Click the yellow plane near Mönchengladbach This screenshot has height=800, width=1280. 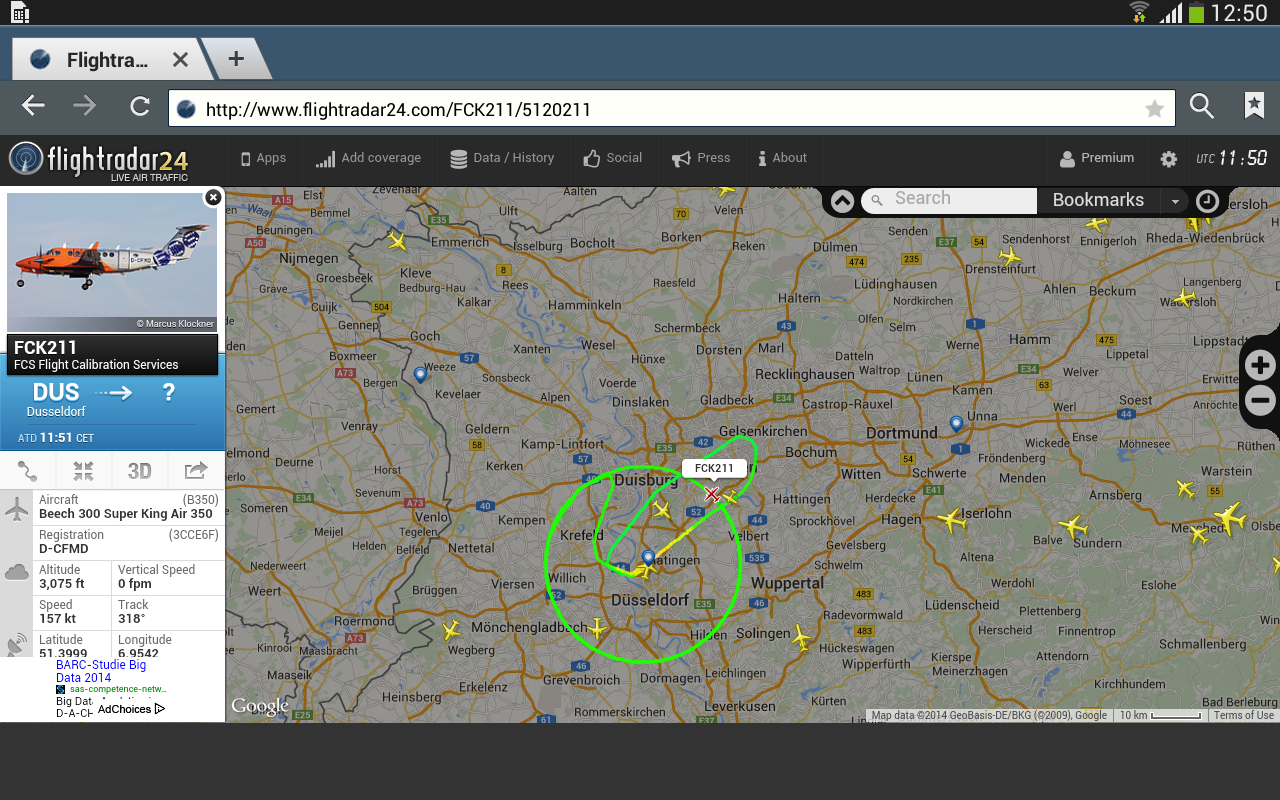(597, 629)
